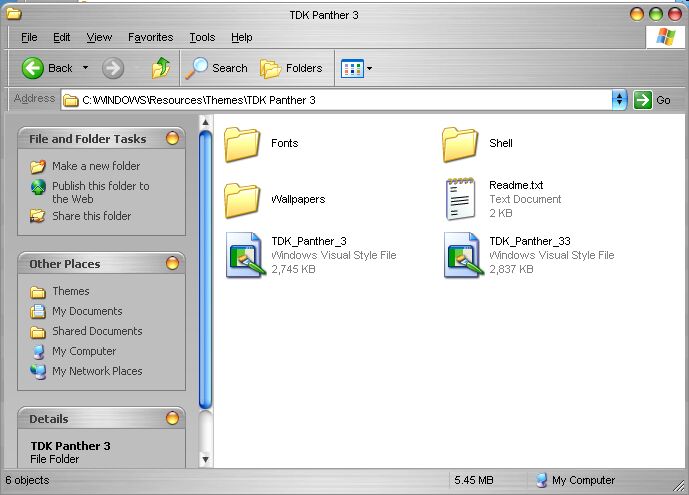The height and width of the screenshot is (495, 689).
Task: Open the Help menu
Action: point(242,37)
